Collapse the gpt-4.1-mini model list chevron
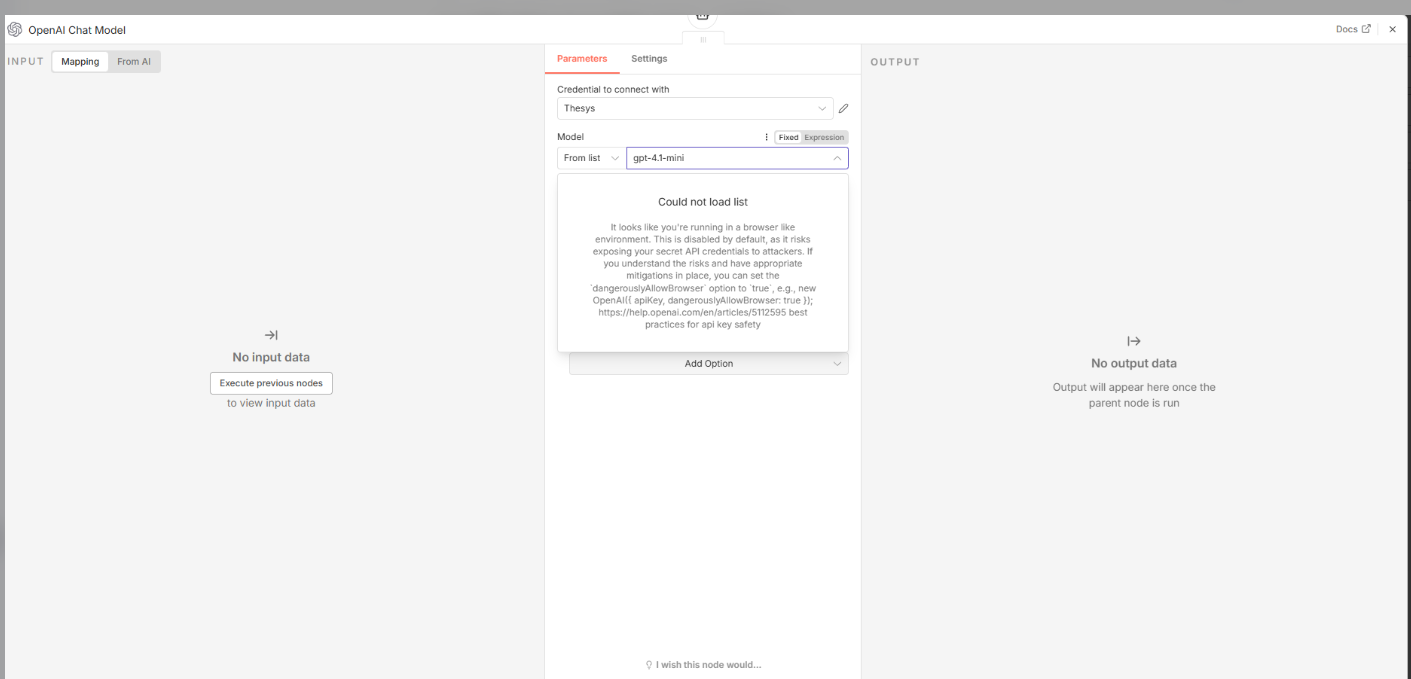Viewport: 1411px width, 679px height. click(x=837, y=158)
